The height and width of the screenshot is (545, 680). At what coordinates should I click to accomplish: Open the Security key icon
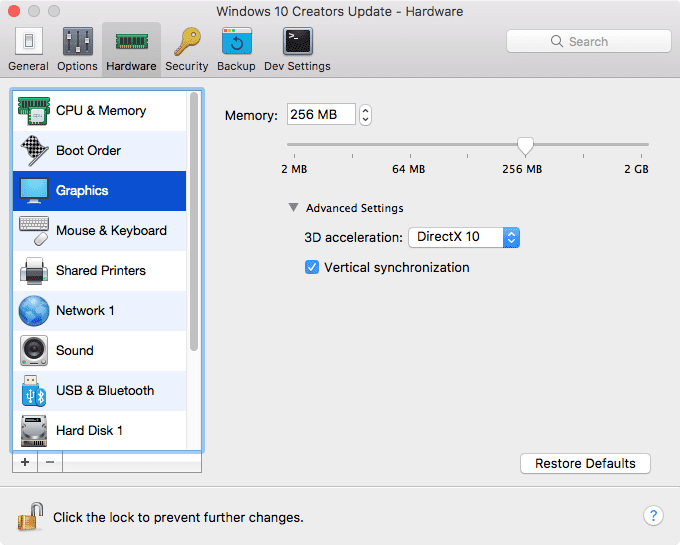187,41
